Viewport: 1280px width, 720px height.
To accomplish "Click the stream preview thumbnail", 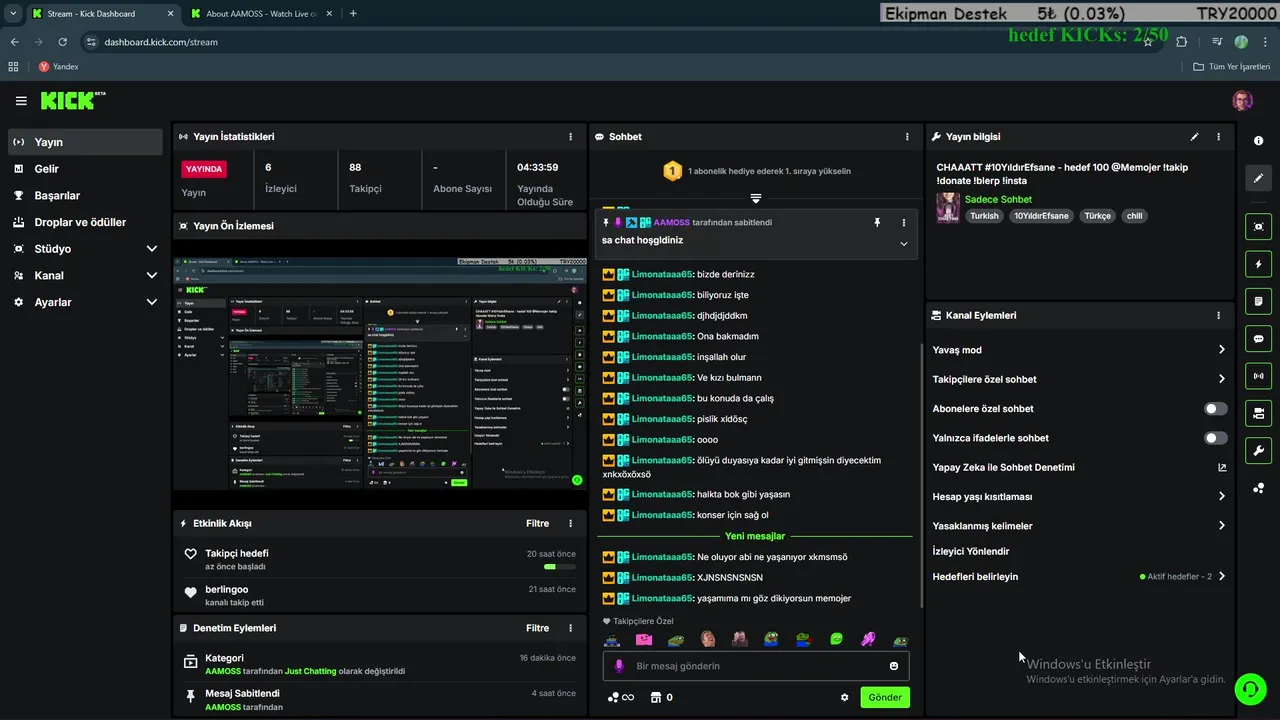I will [x=379, y=374].
